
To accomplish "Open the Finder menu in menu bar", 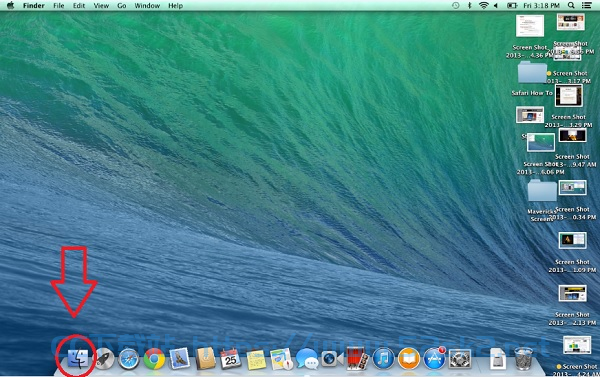I will point(34,6).
